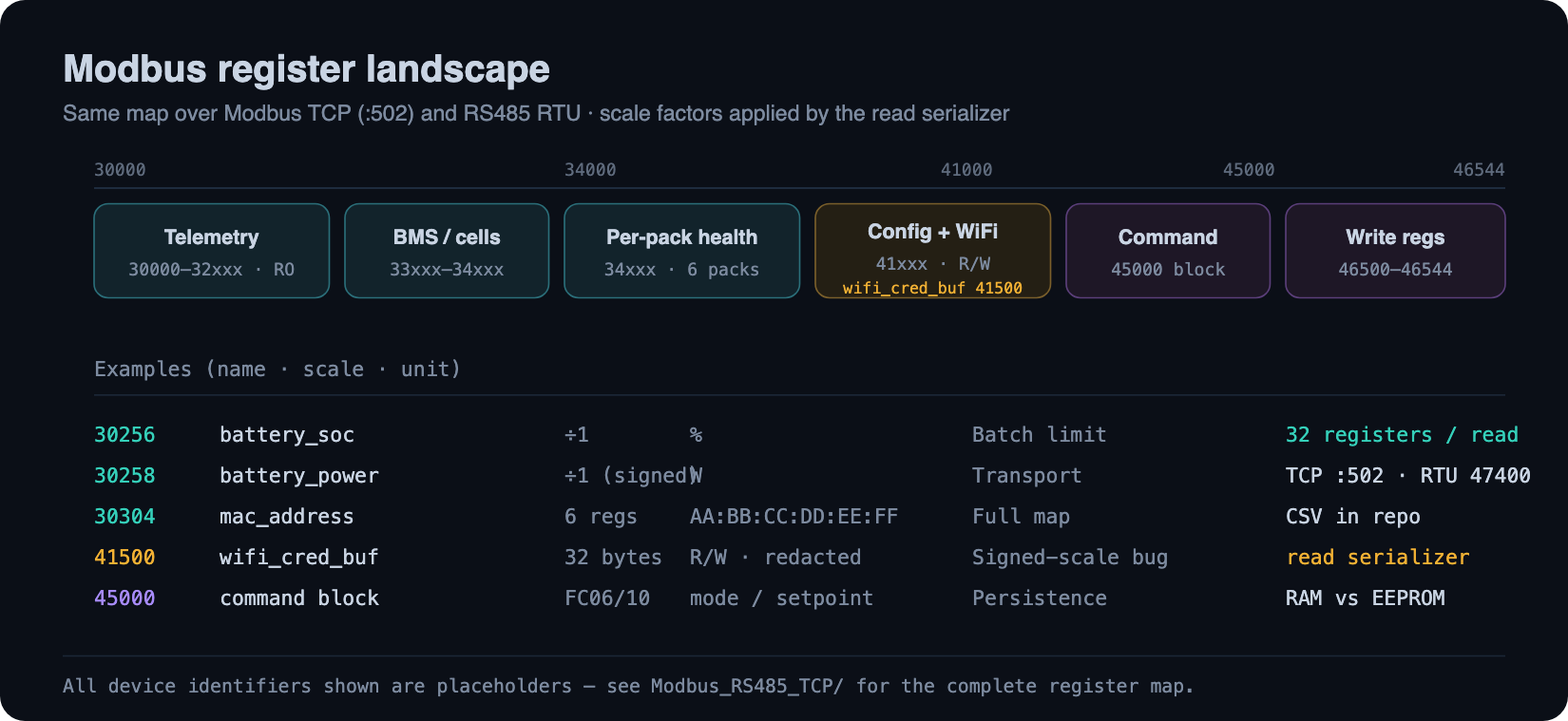Viewport: 1568px width, 721px height.
Task: Click the Examples (name · scale · unit) header
Action: point(277,369)
